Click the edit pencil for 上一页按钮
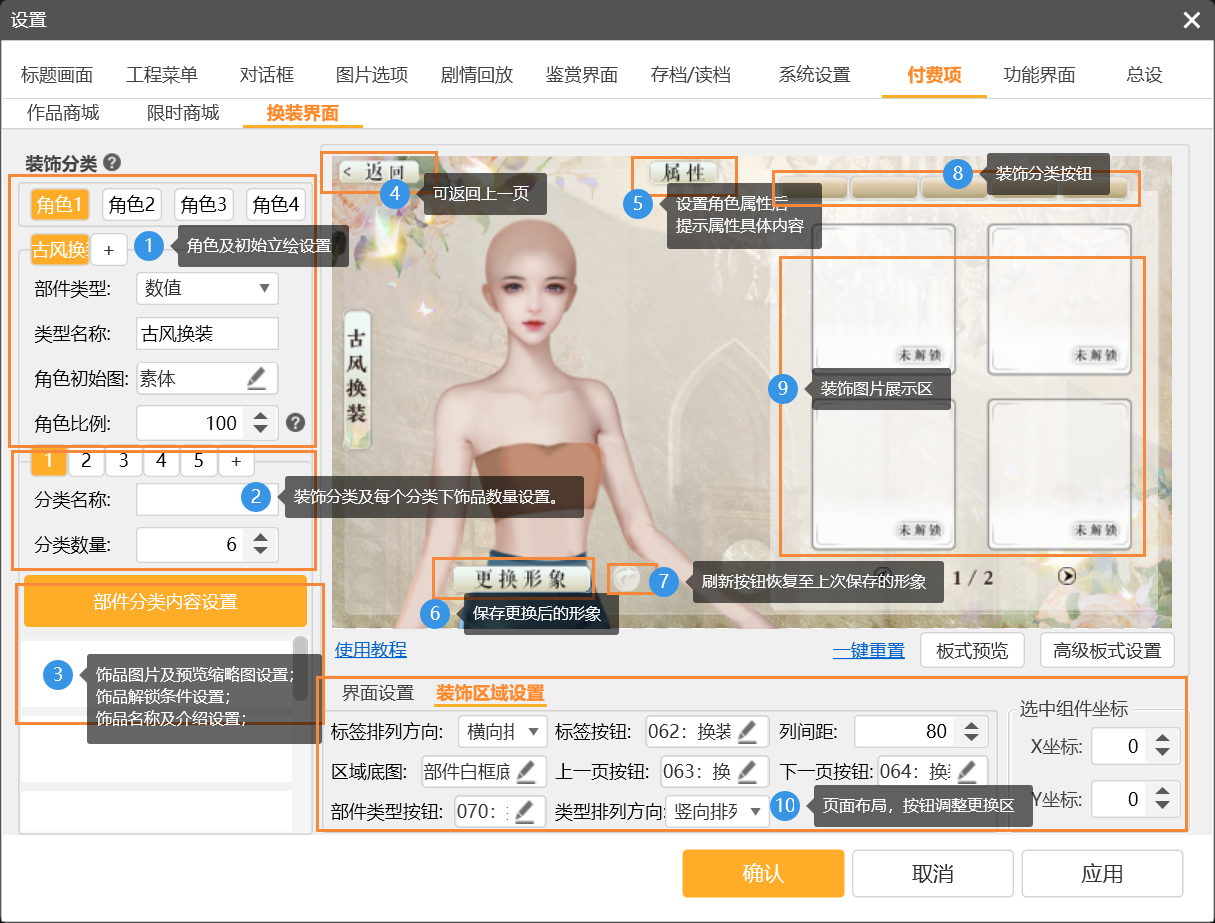1215x923 pixels. tap(748, 771)
